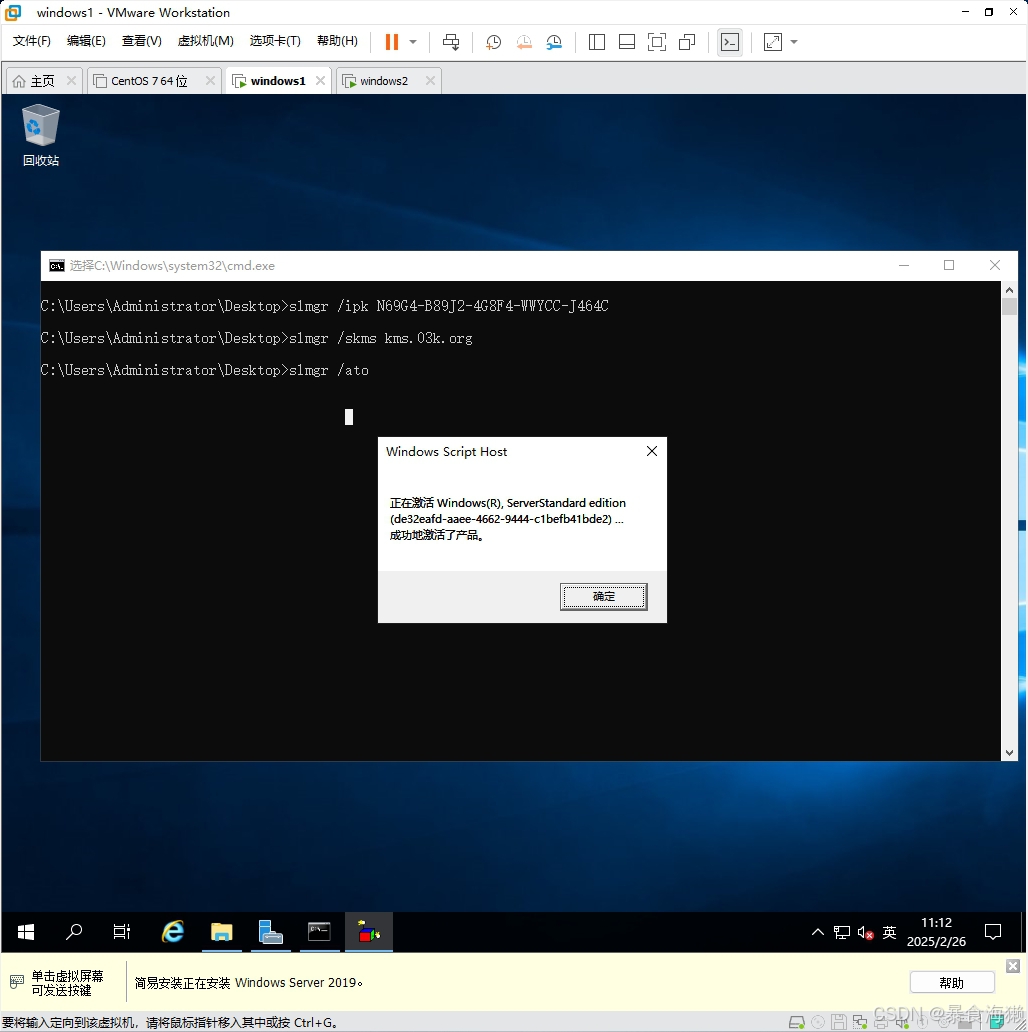Select the cmd taskbar button
This screenshot has width=1028, height=1032.
click(319, 932)
